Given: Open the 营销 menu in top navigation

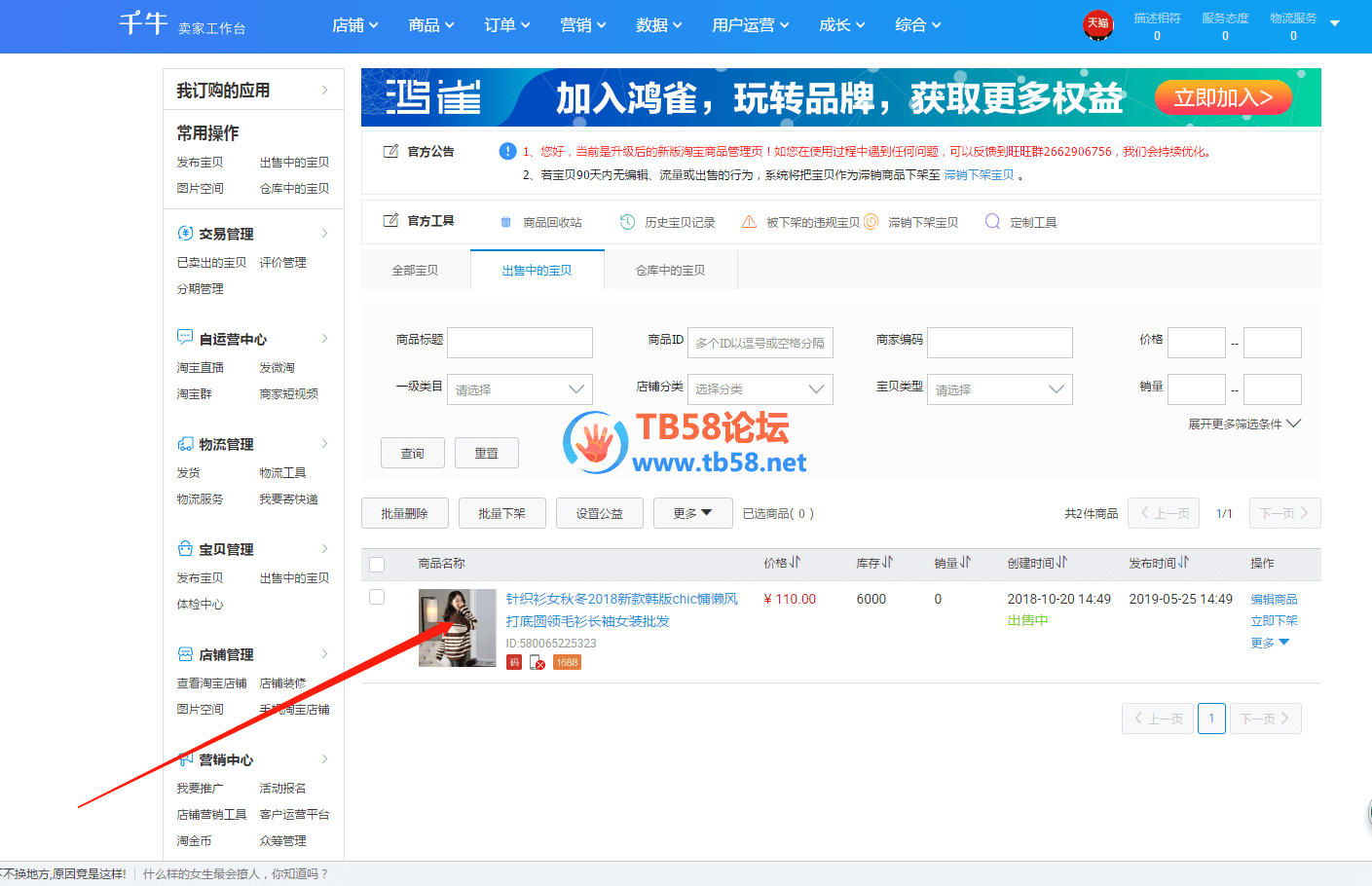Looking at the screenshot, I should coord(582,25).
